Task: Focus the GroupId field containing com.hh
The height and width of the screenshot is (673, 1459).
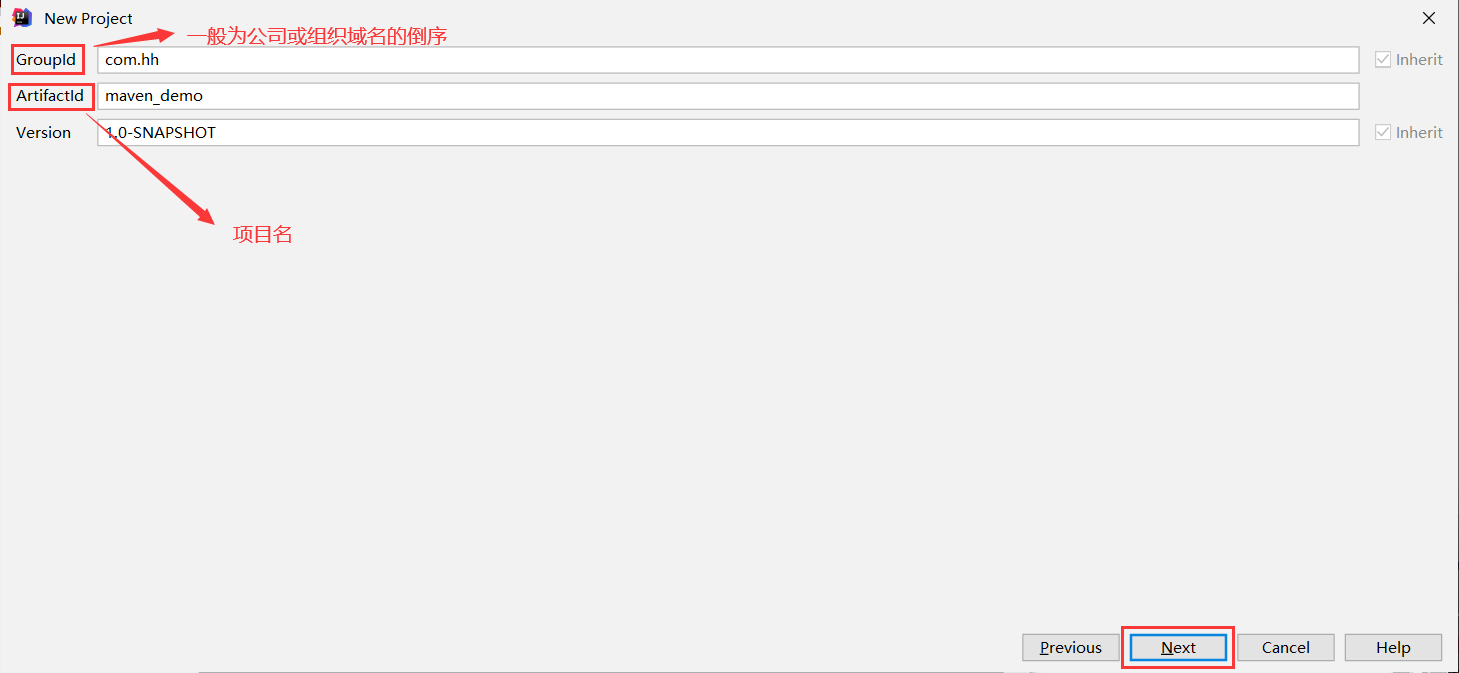Action: coord(728,60)
